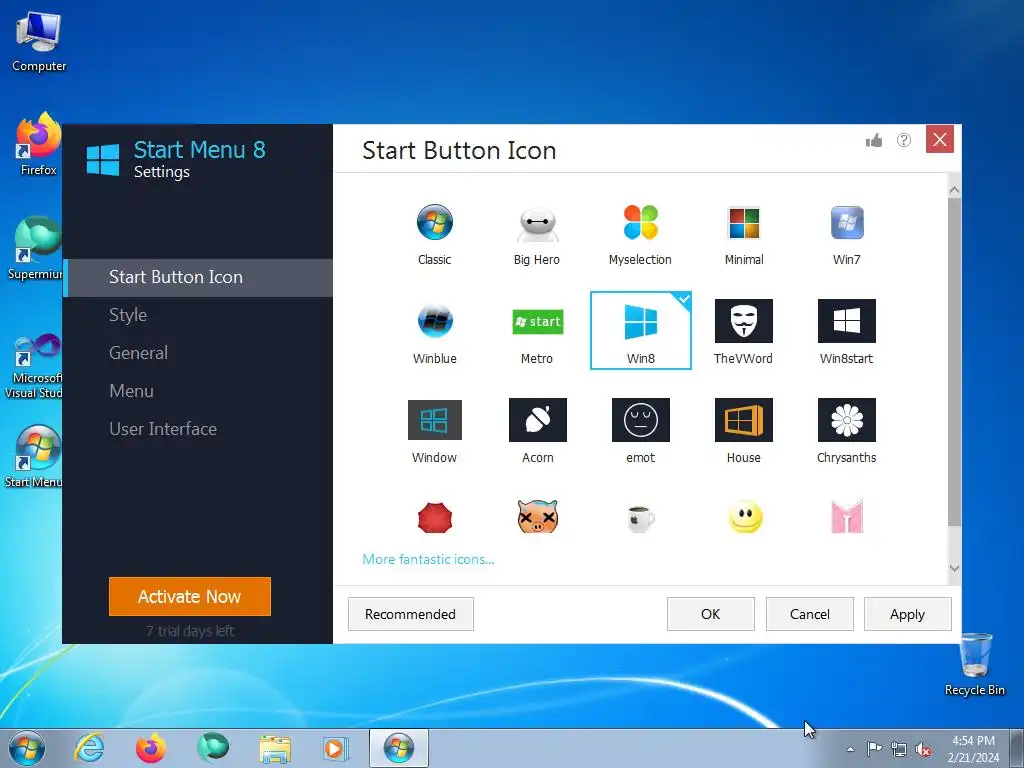Screen dimensions: 1024x768
Task: Choose the Acorn start icon
Action: tap(537, 431)
